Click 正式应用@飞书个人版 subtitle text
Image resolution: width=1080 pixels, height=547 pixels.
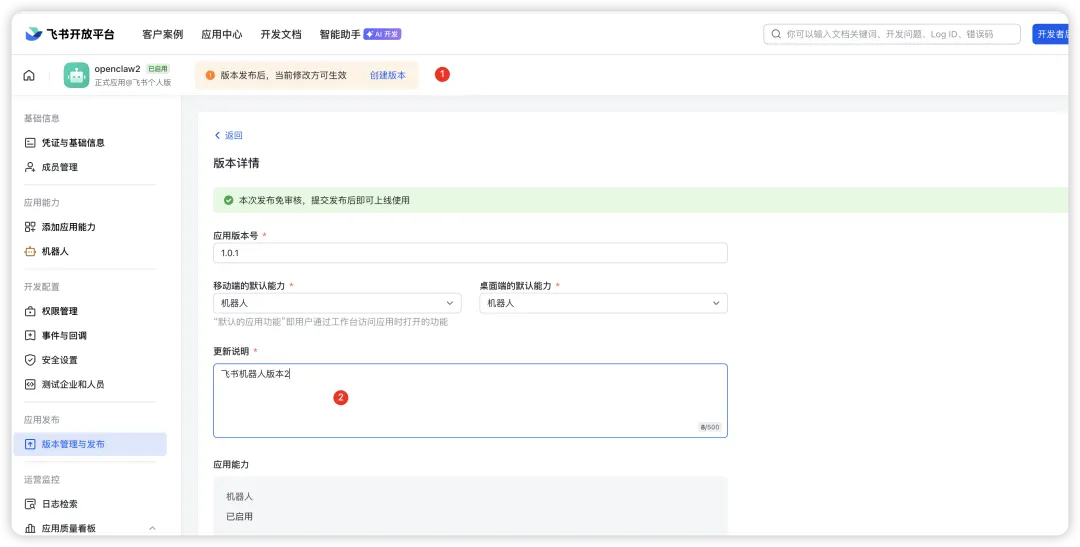pos(133,82)
